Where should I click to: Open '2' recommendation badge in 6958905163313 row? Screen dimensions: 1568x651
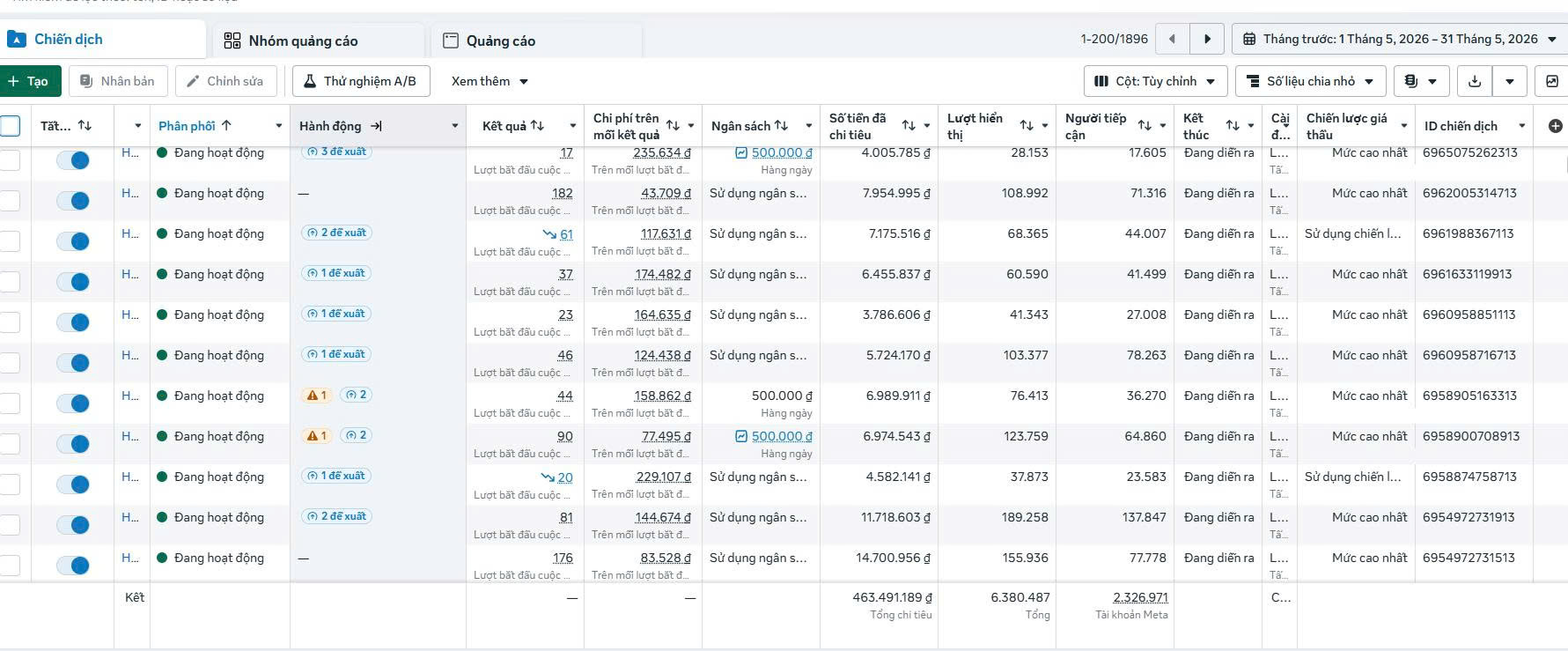click(x=356, y=396)
